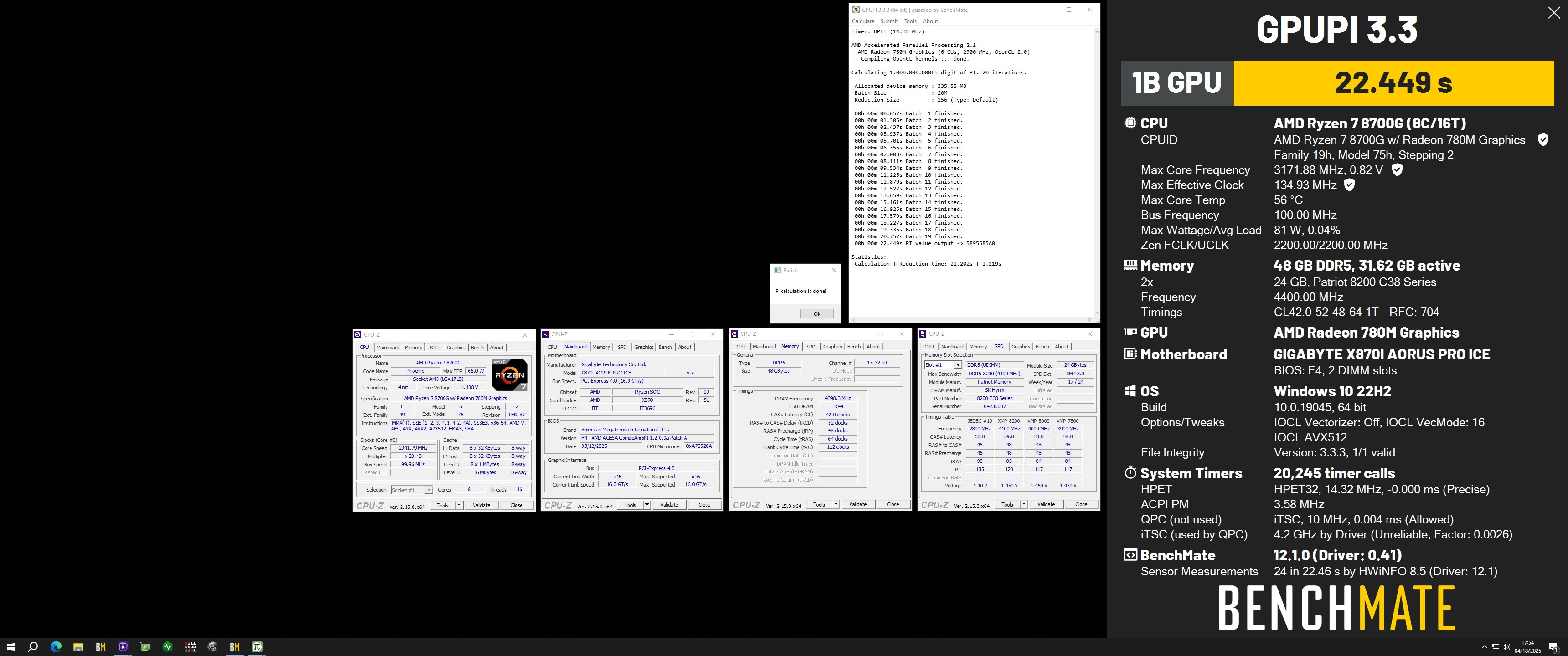Switch to GPUPI via the pi taskbar icon
The image size is (1568, 656).
click(x=257, y=647)
